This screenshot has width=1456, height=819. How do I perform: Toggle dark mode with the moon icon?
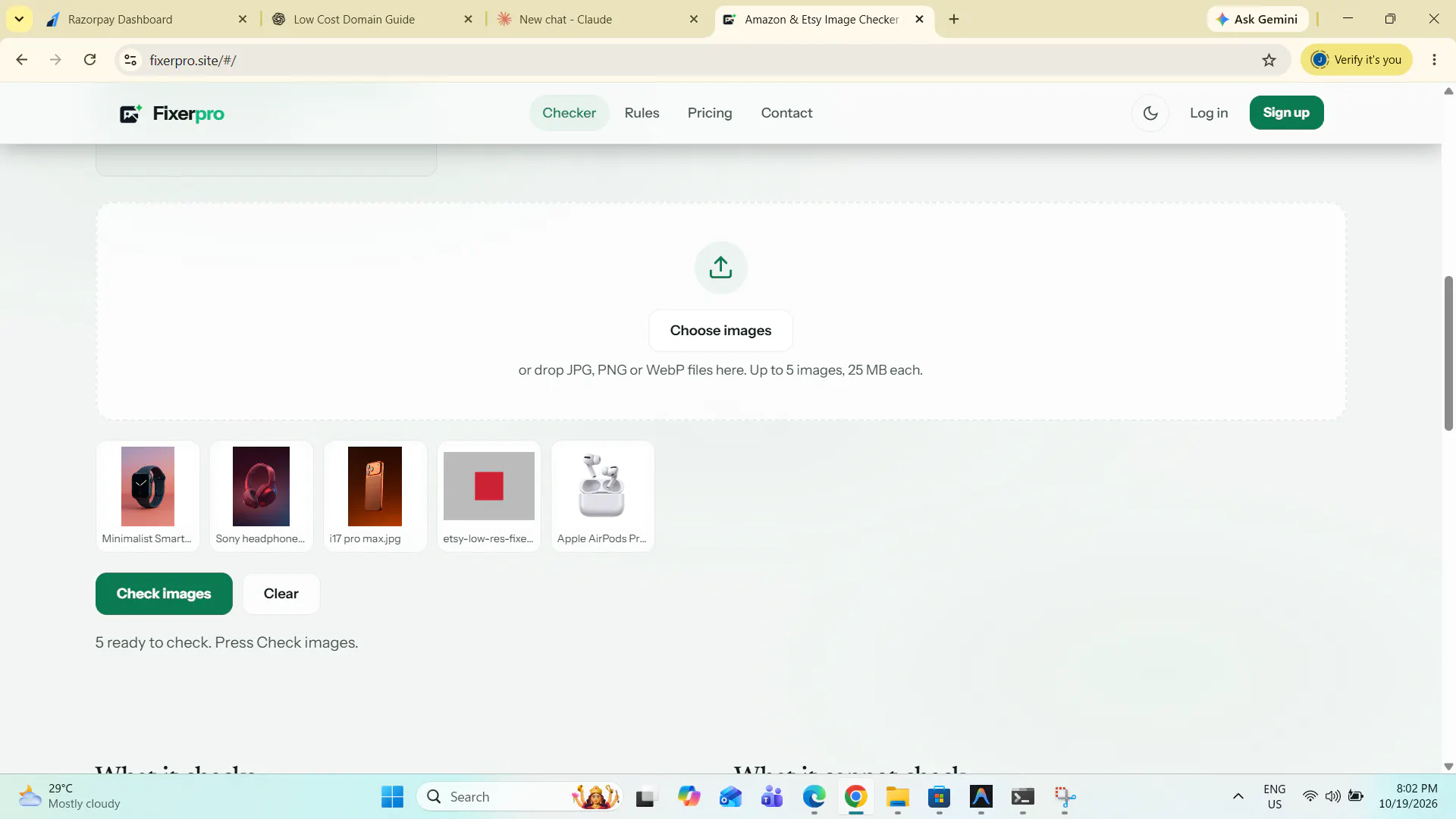point(1150,113)
